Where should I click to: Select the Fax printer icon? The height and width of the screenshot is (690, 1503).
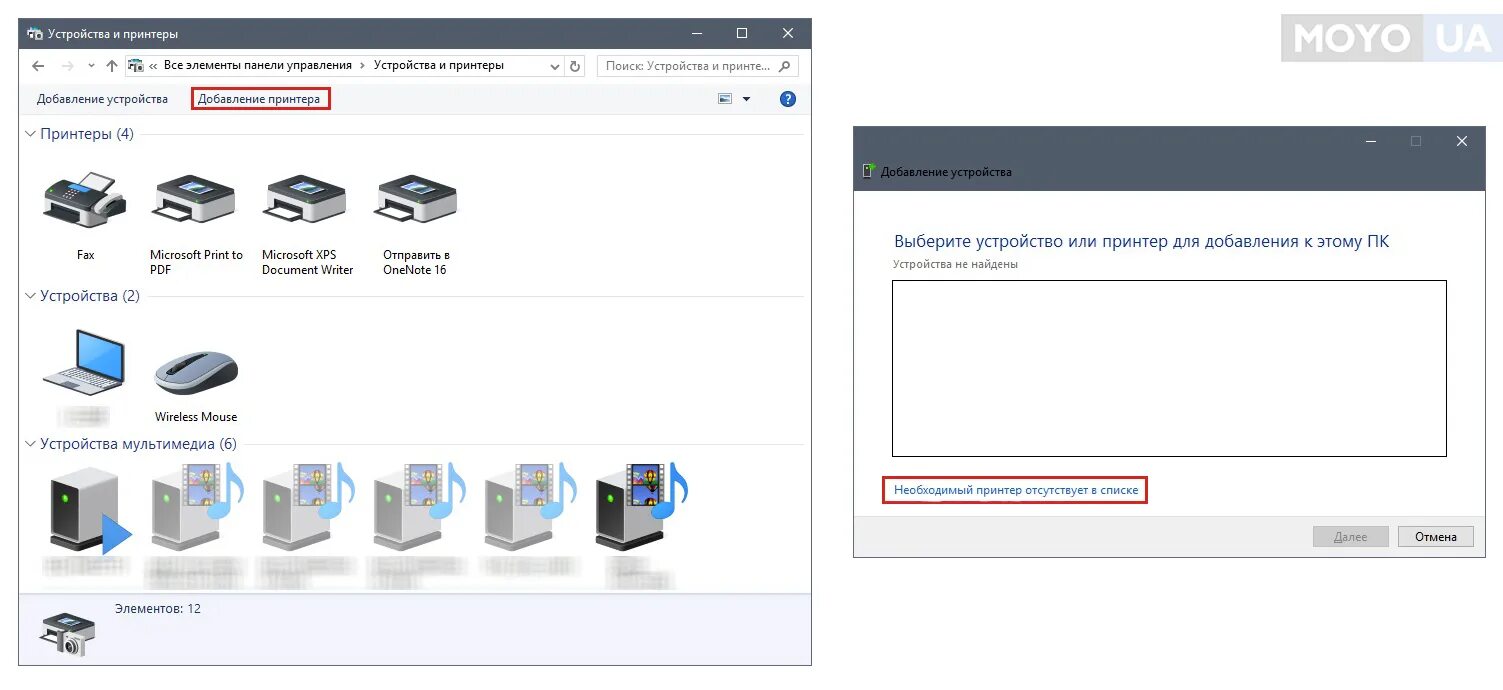[x=85, y=198]
